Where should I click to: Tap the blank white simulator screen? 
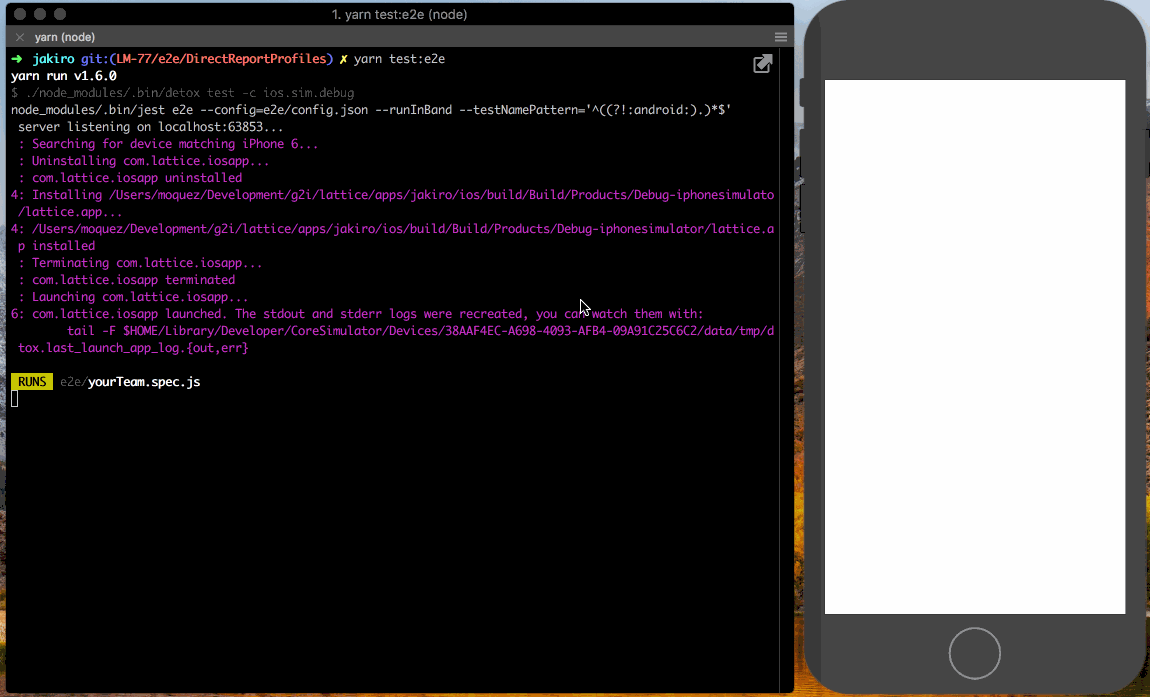pyautogui.click(x=974, y=346)
